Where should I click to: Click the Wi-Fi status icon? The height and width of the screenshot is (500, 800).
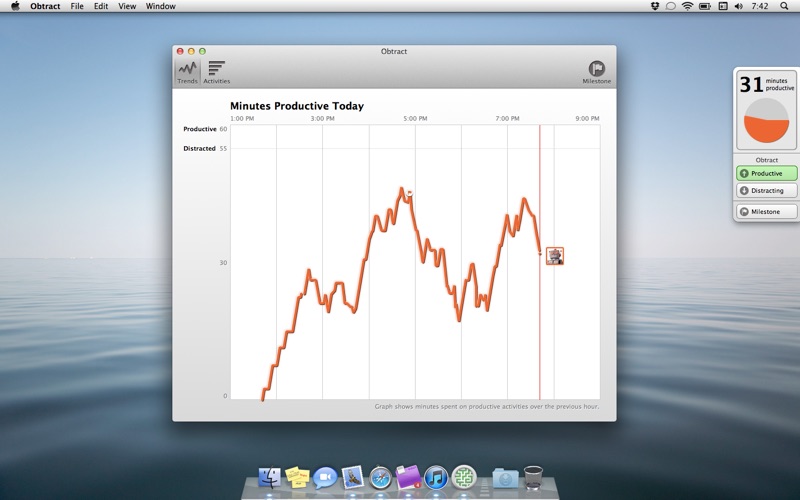pos(688,6)
